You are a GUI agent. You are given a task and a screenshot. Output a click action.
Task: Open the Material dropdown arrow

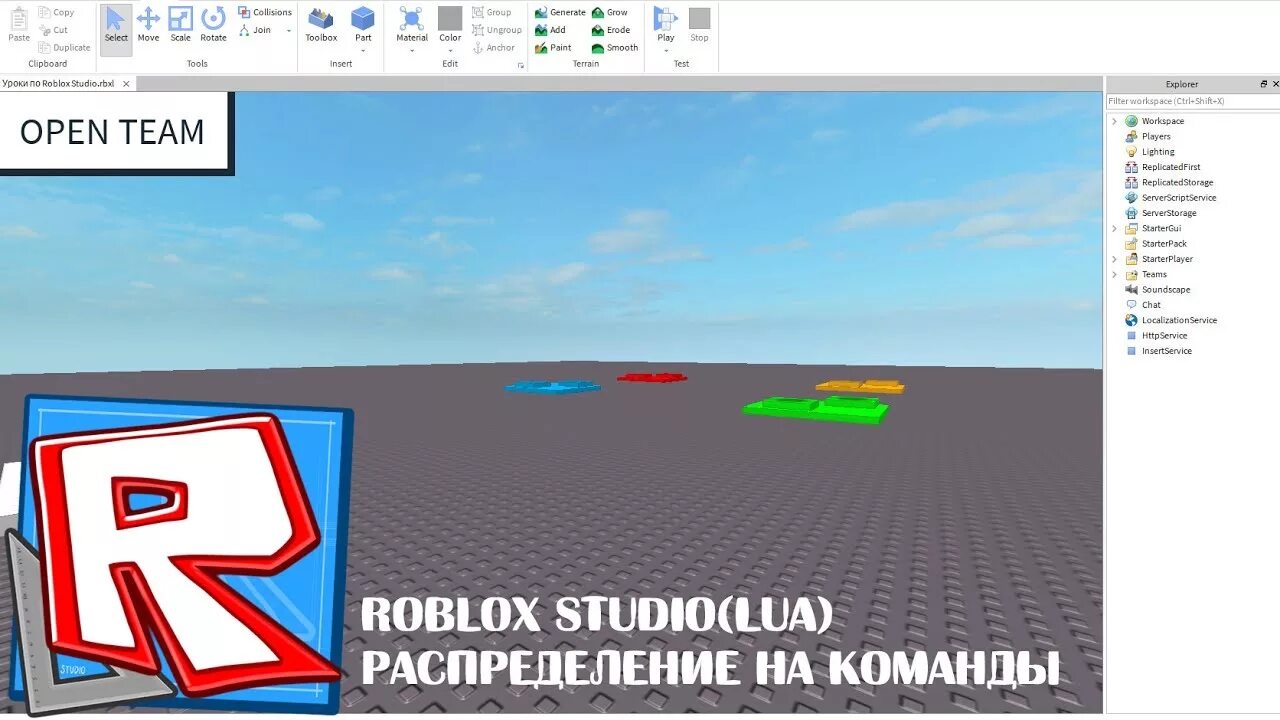[412, 50]
